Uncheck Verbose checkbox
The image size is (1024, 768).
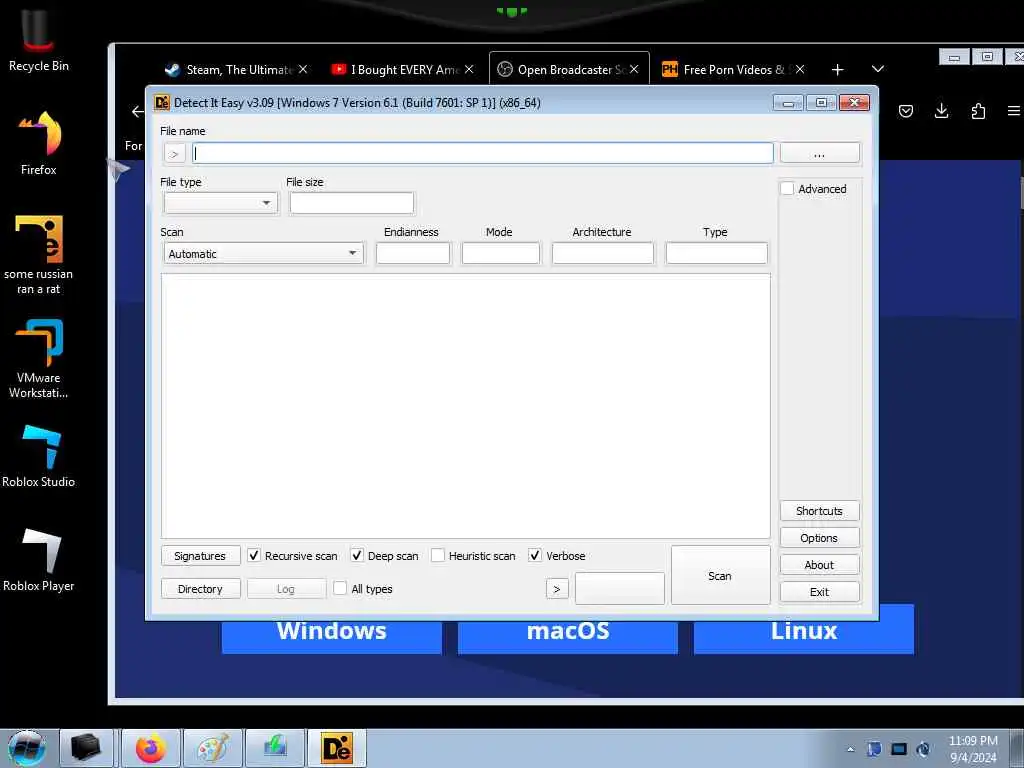click(535, 556)
